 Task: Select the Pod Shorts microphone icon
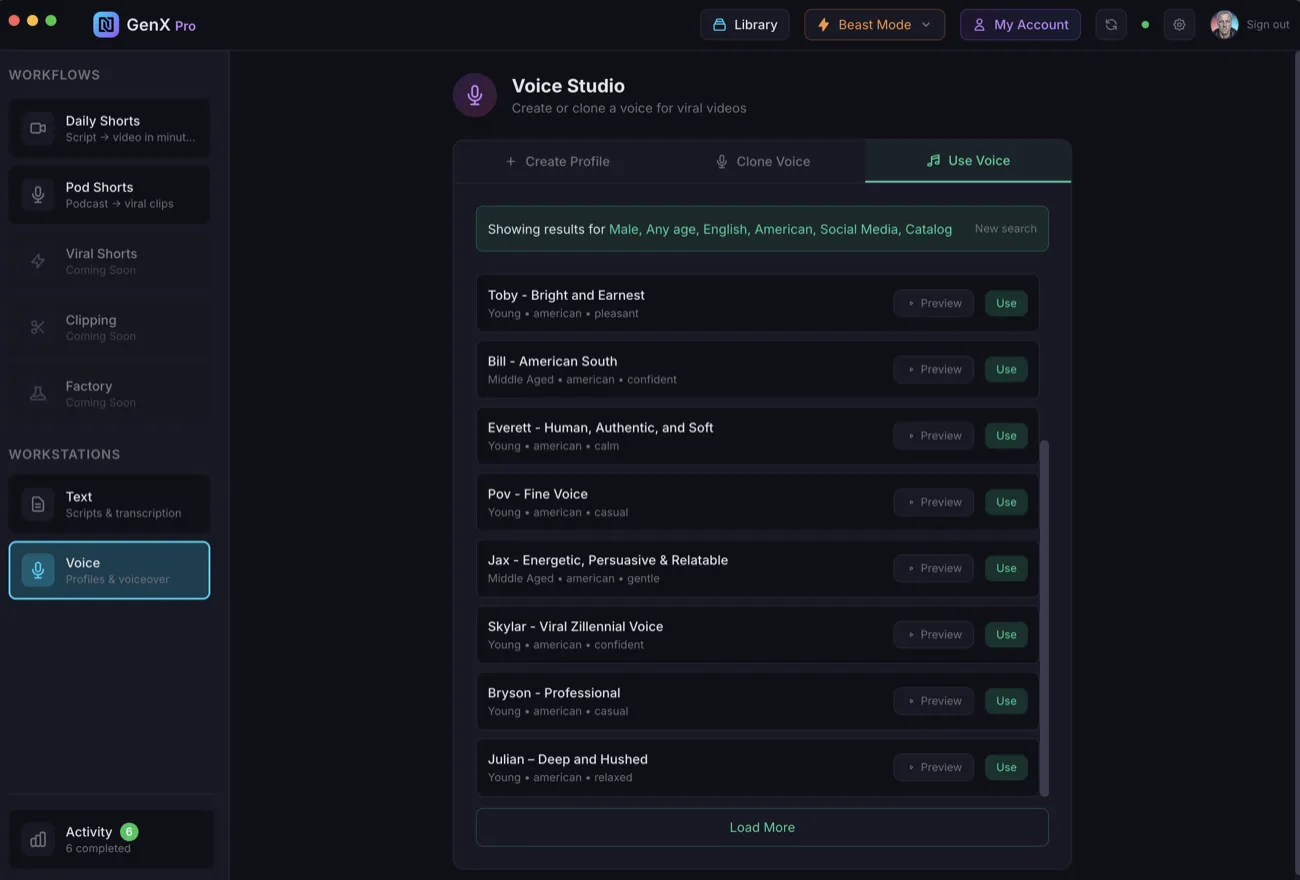click(x=37, y=193)
